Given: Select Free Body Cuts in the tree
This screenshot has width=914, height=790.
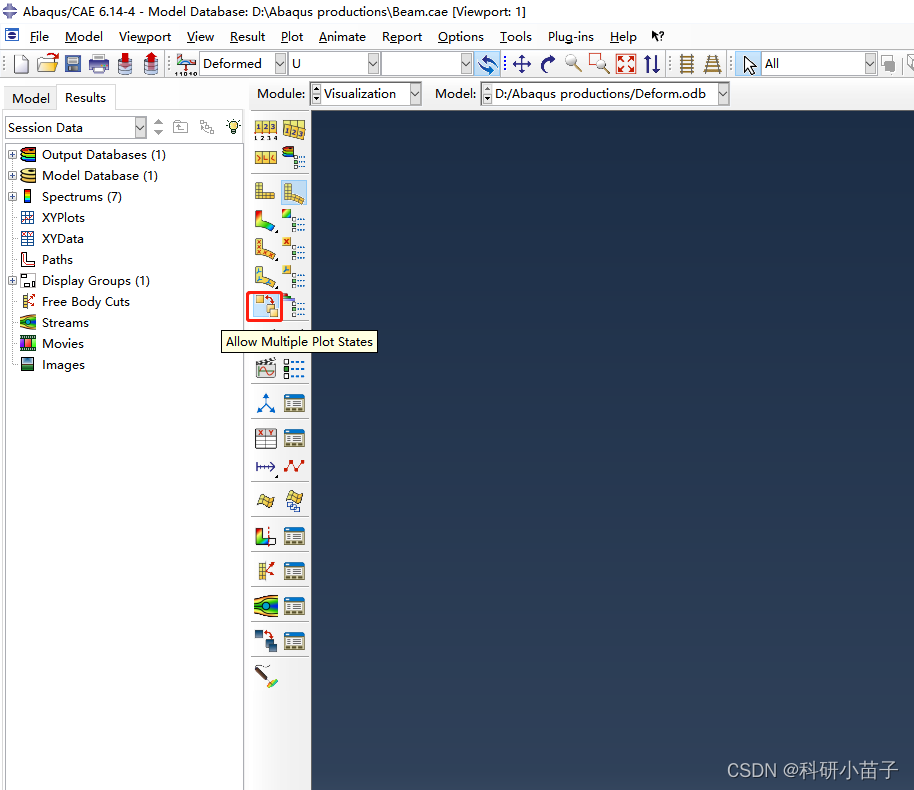Looking at the screenshot, I should point(86,301).
